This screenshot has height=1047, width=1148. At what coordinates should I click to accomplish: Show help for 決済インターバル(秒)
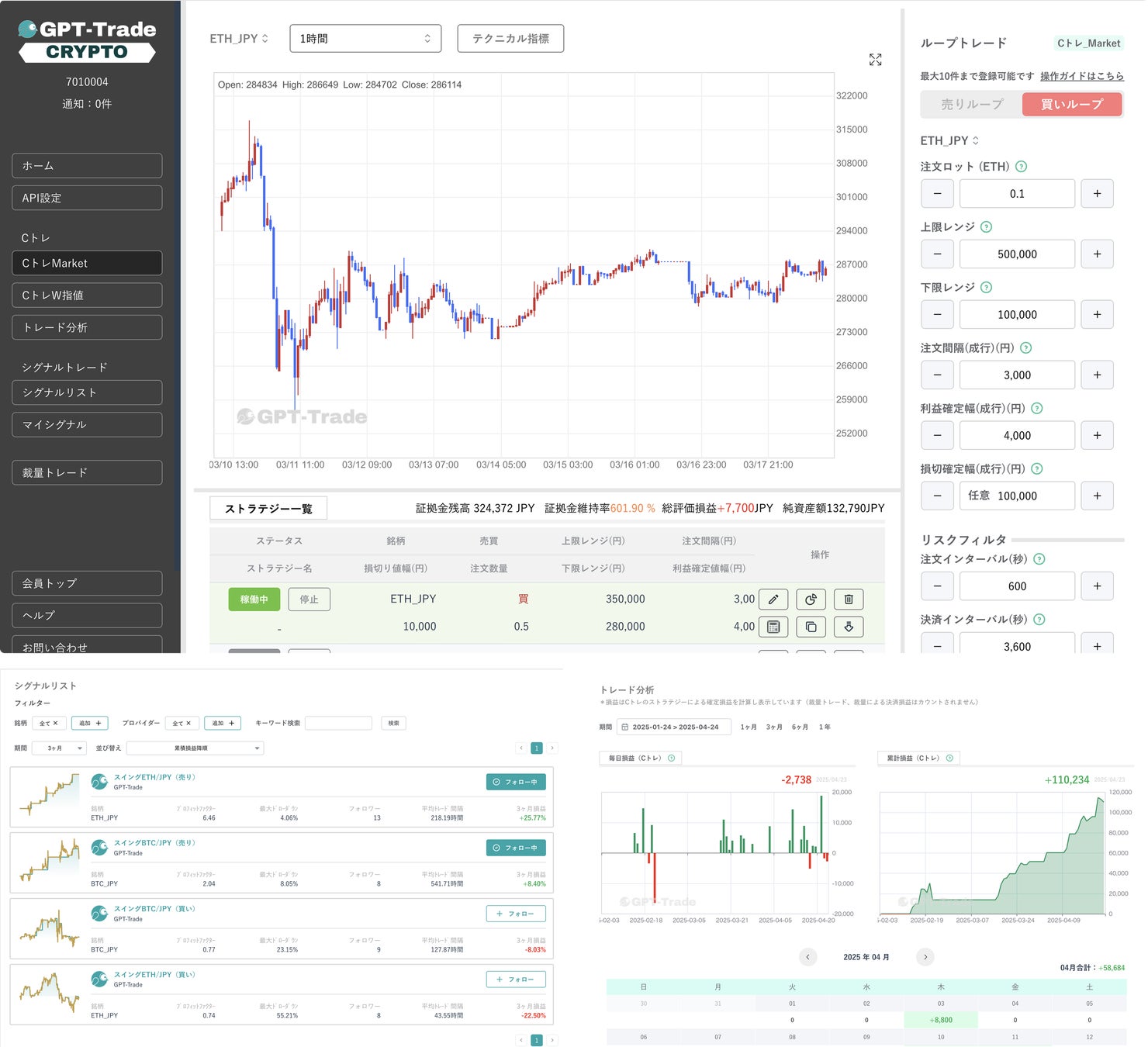click(1039, 619)
